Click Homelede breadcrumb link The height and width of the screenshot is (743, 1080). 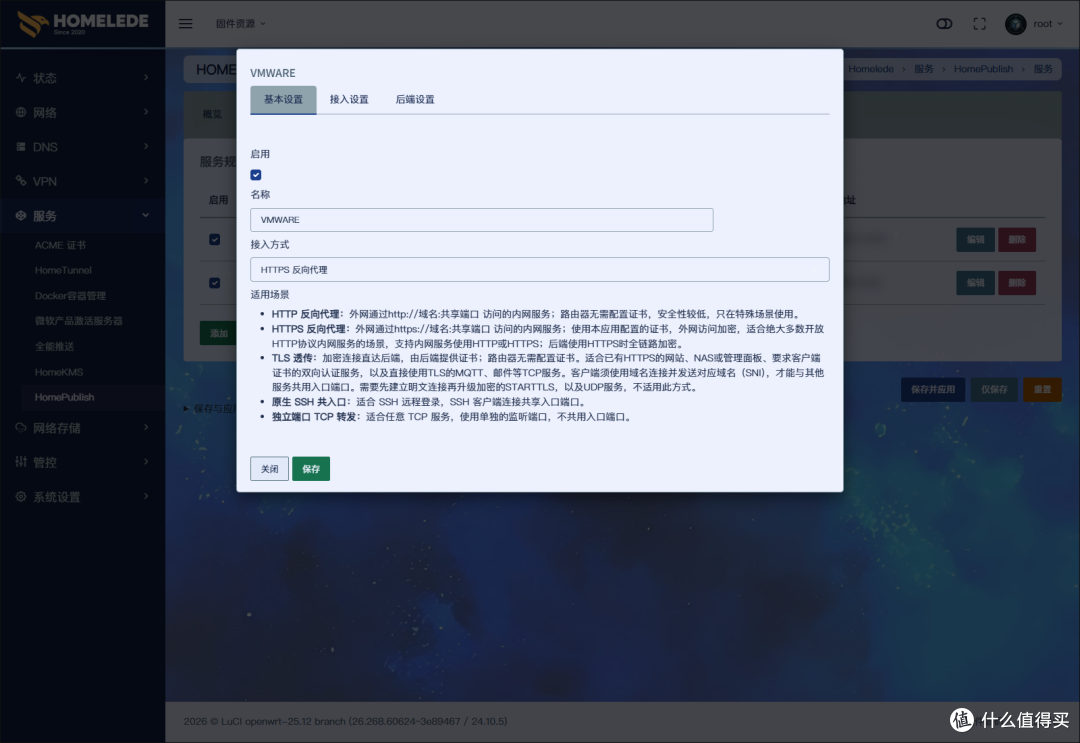[x=871, y=69]
